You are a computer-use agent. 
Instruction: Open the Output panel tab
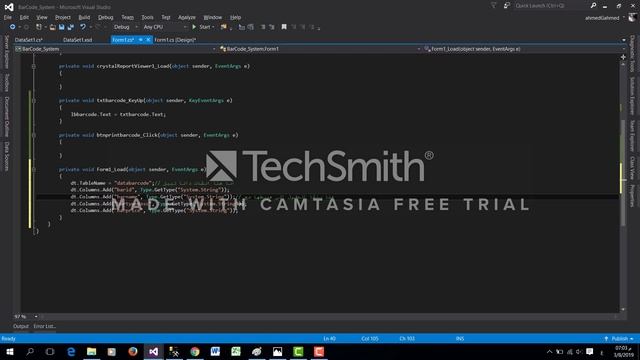coord(20,326)
